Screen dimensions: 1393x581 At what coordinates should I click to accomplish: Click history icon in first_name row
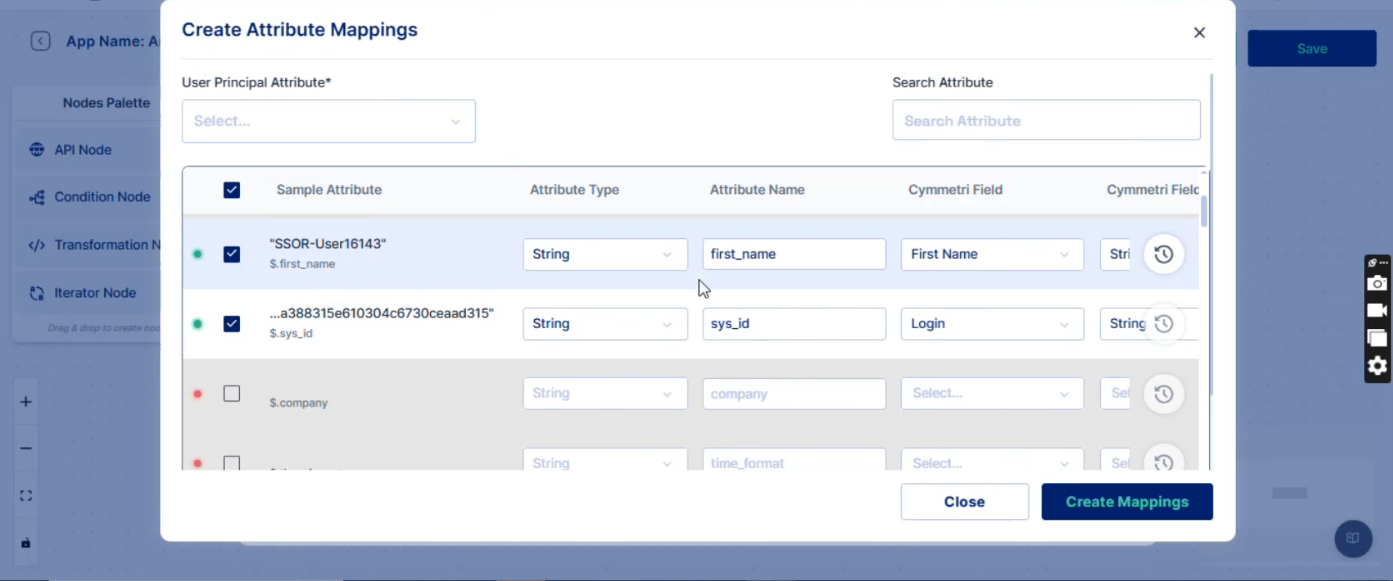click(1163, 254)
